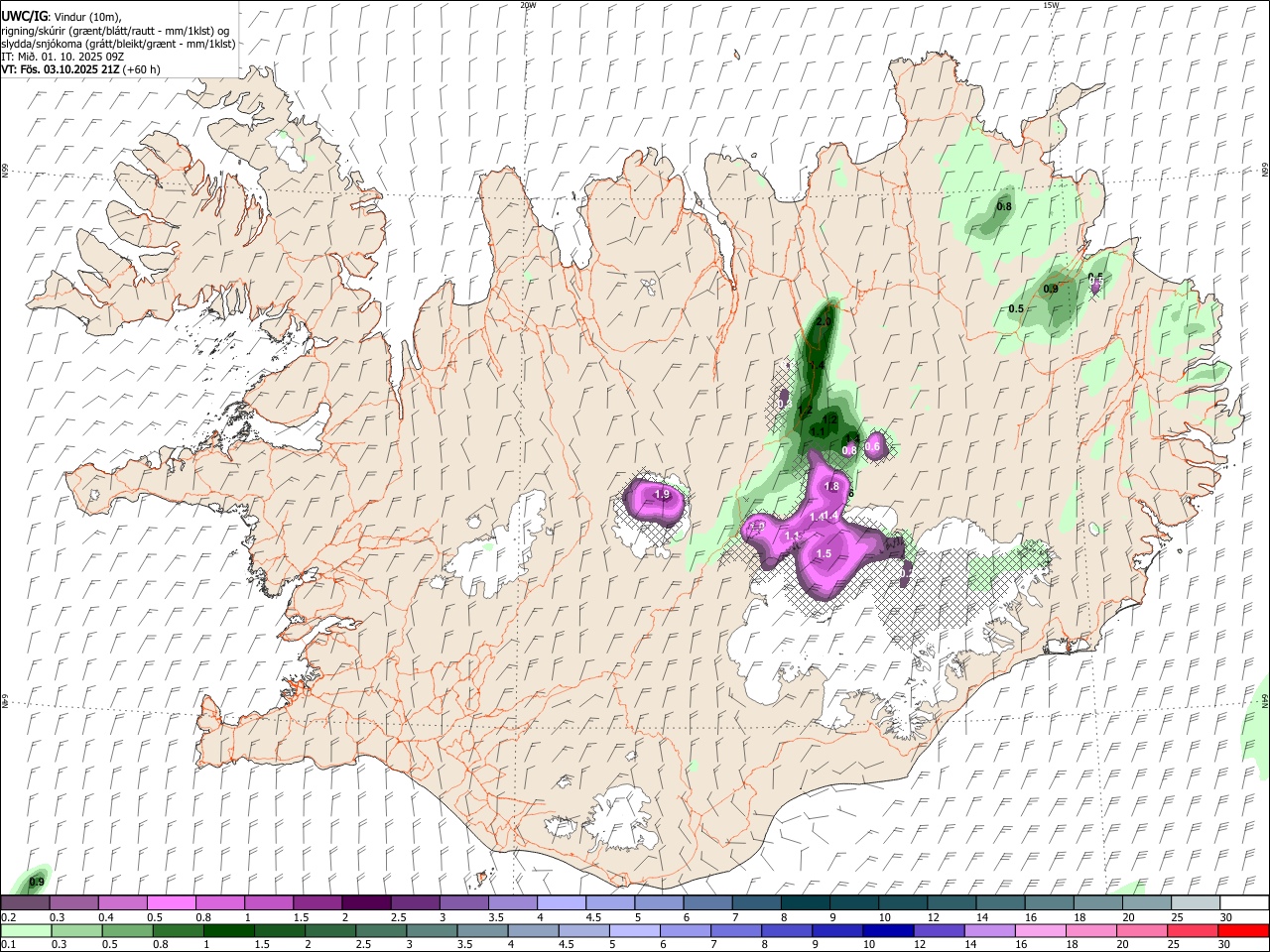Pick lower legend pink swatch between 18 and 20
The image size is (1270, 952).
point(1091,930)
